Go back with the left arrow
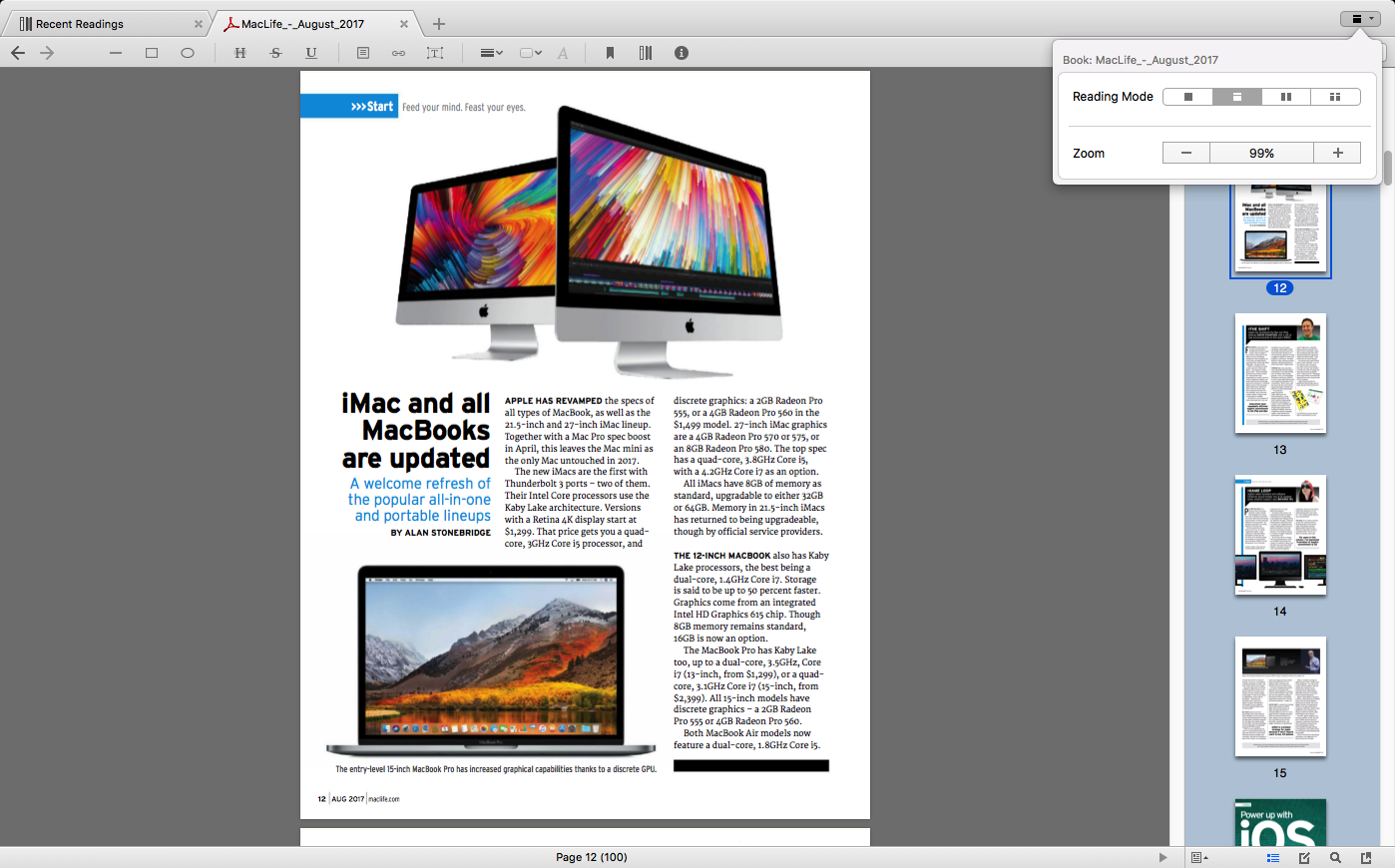This screenshot has width=1395, height=868. (18, 53)
